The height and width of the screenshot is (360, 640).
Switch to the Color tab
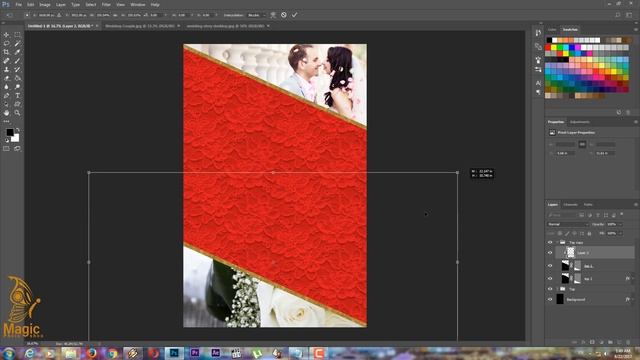[x=552, y=30]
